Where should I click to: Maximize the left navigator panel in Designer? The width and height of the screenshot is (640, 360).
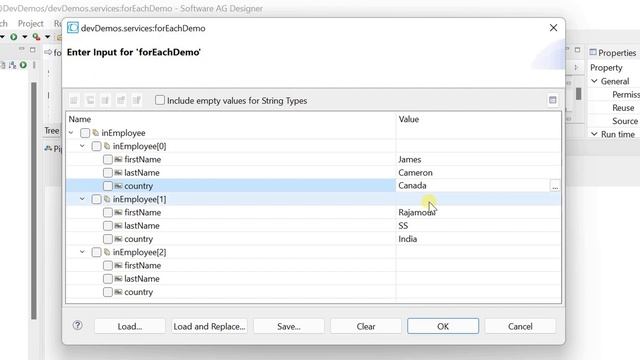(33, 50)
